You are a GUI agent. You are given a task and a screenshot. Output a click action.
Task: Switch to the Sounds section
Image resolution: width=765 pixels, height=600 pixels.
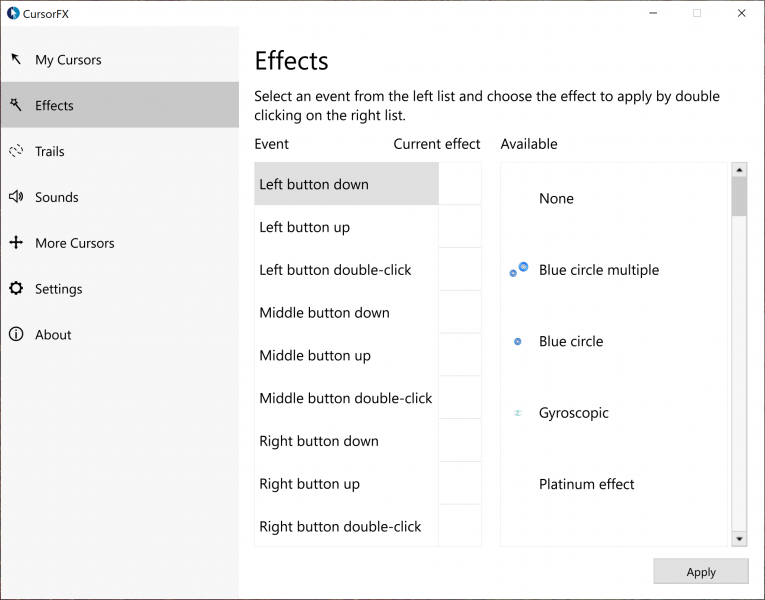pos(56,198)
